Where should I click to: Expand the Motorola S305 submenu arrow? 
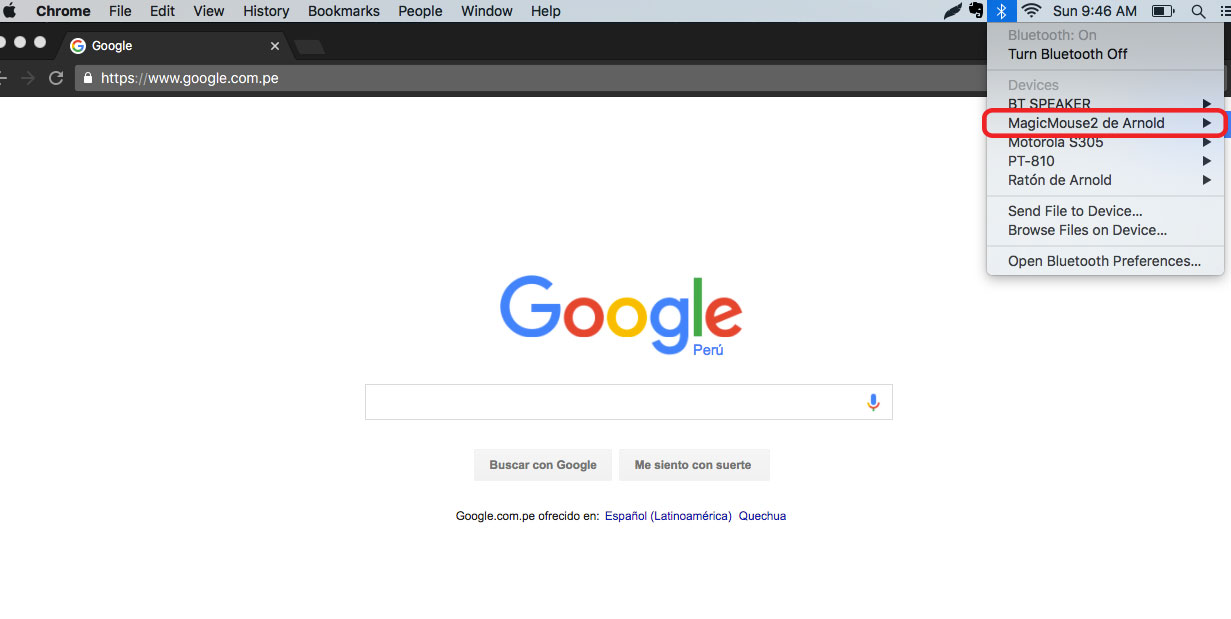[x=1207, y=142]
